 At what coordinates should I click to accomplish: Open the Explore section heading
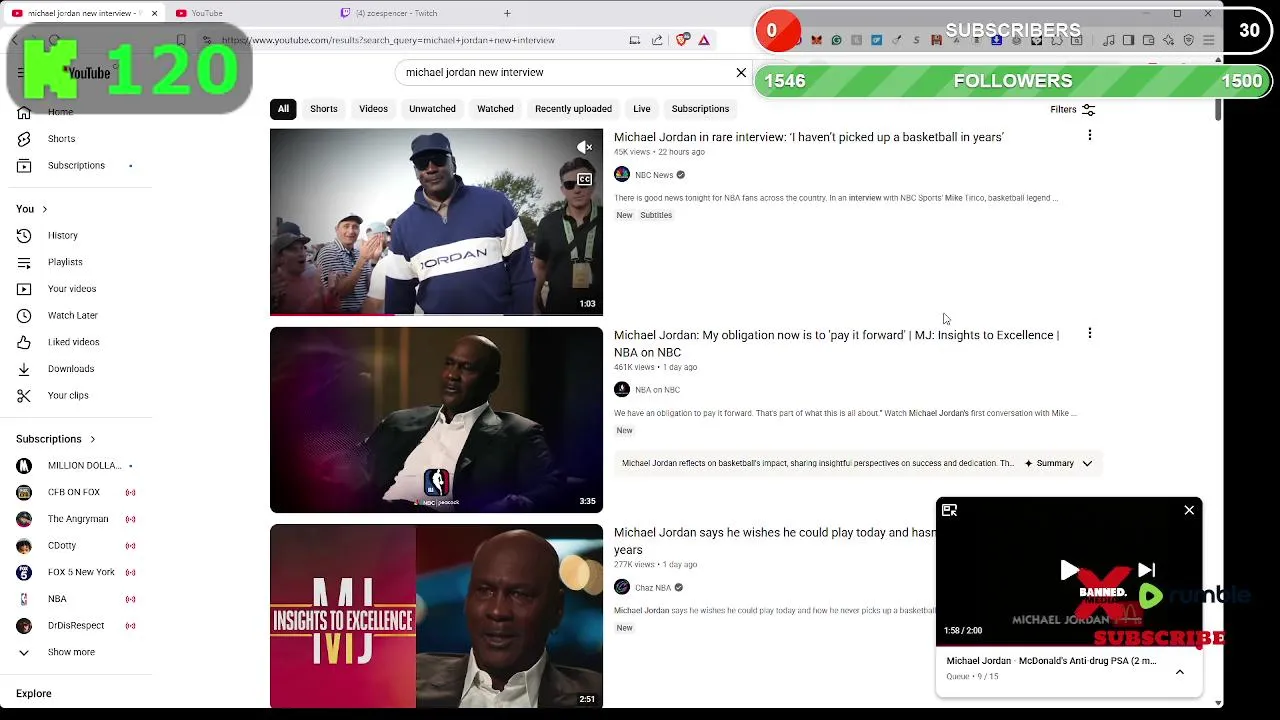[33, 693]
